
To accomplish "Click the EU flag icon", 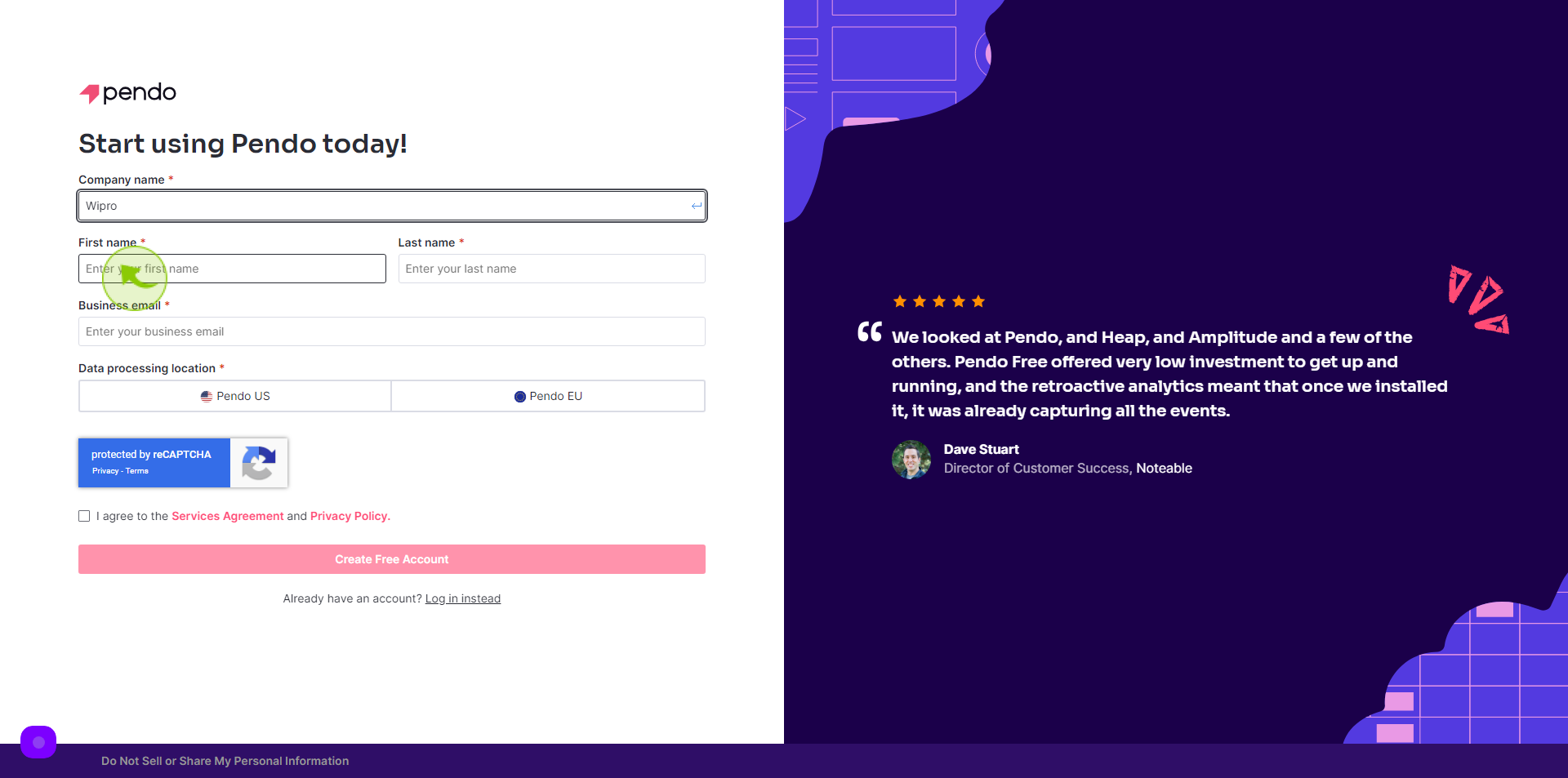I will click(520, 397).
